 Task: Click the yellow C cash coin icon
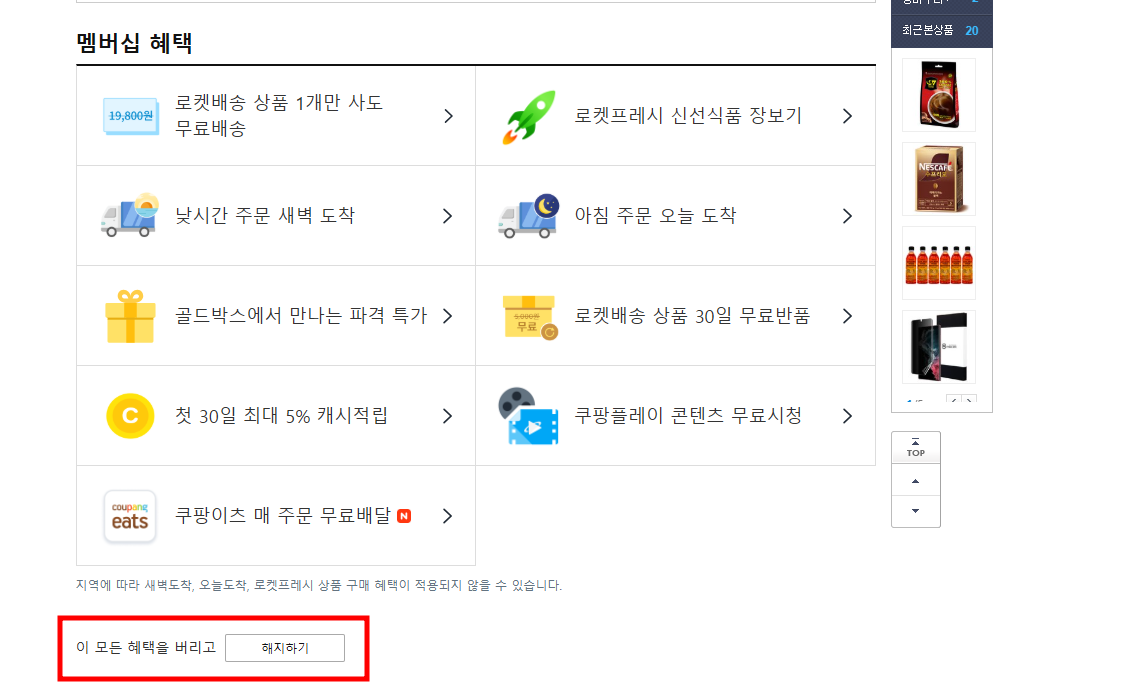click(x=130, y=416)
